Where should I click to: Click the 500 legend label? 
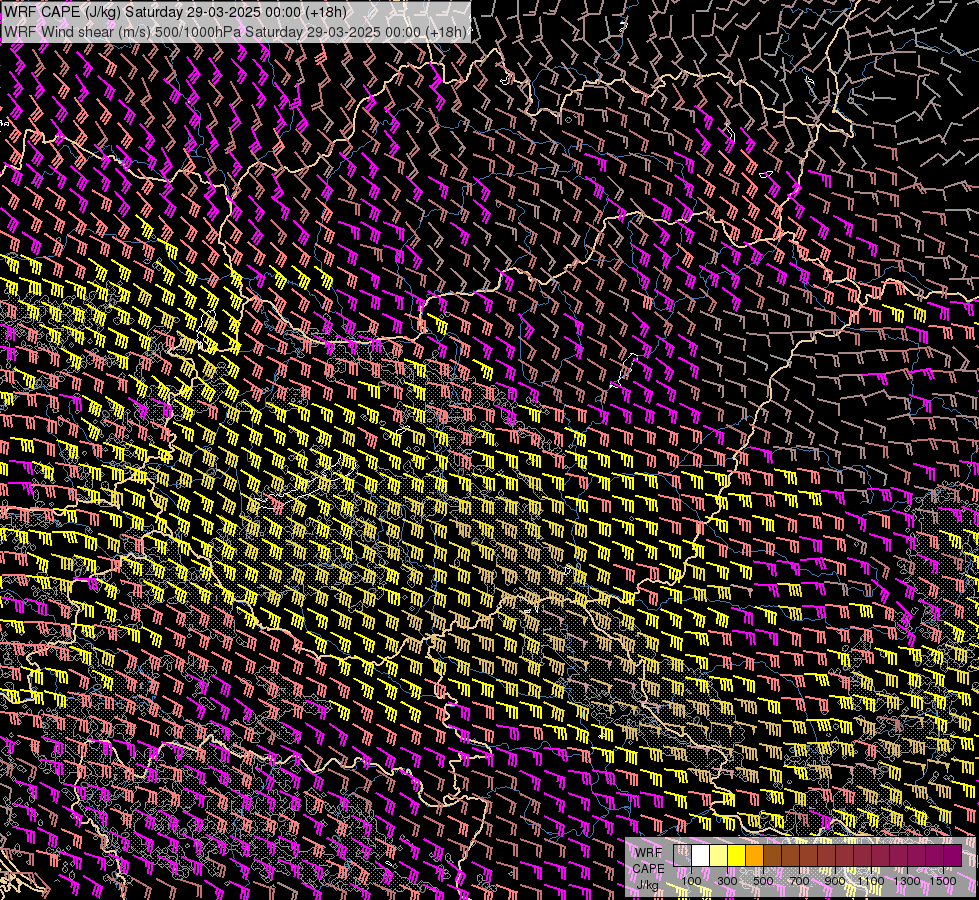(x=763, y=881)
